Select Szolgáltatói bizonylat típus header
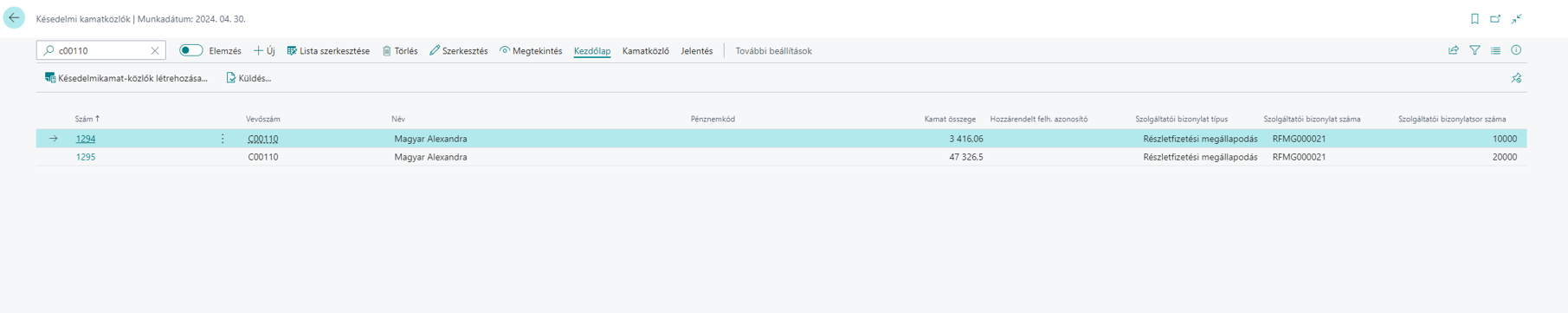 (1181, 119)
